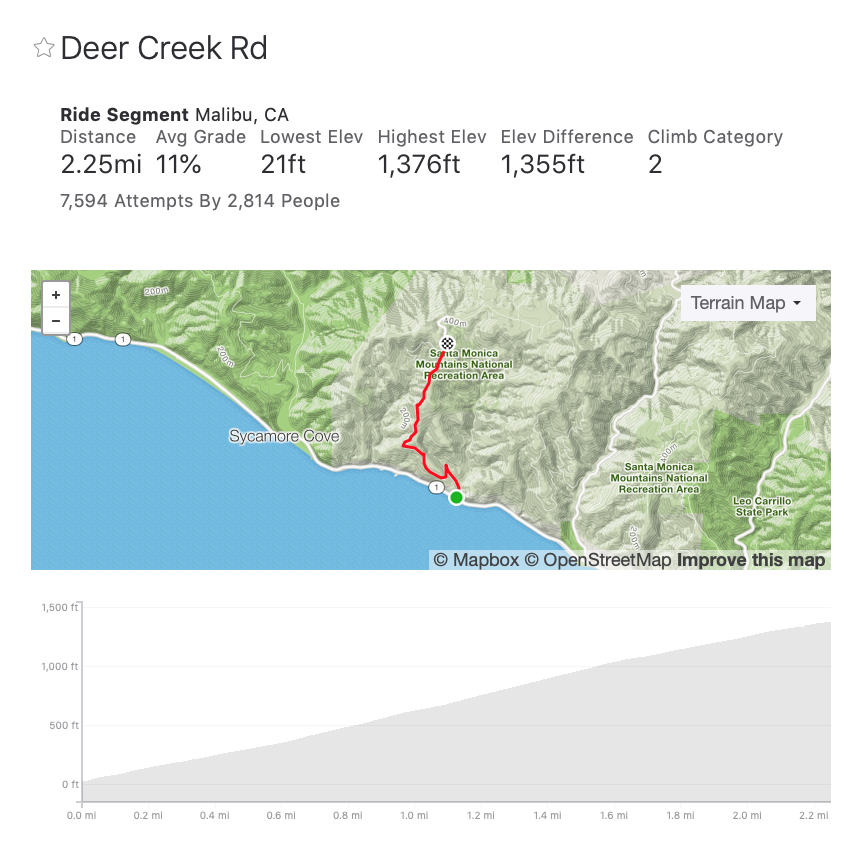Screen dimensions: 850x854
Task: Click the Leo Carrillo State Park label
Action: pyautogui.click(x=761, y=506)
